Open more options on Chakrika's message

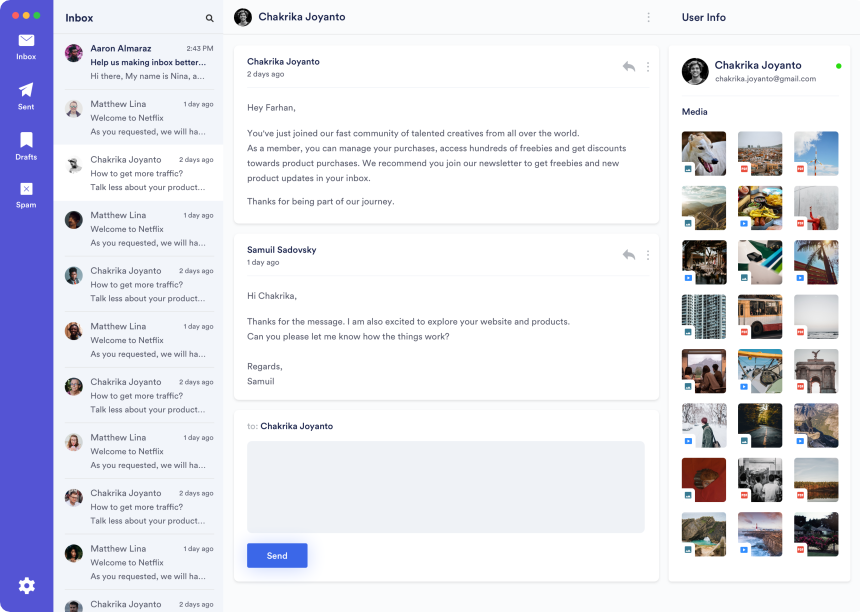[648, 67]
